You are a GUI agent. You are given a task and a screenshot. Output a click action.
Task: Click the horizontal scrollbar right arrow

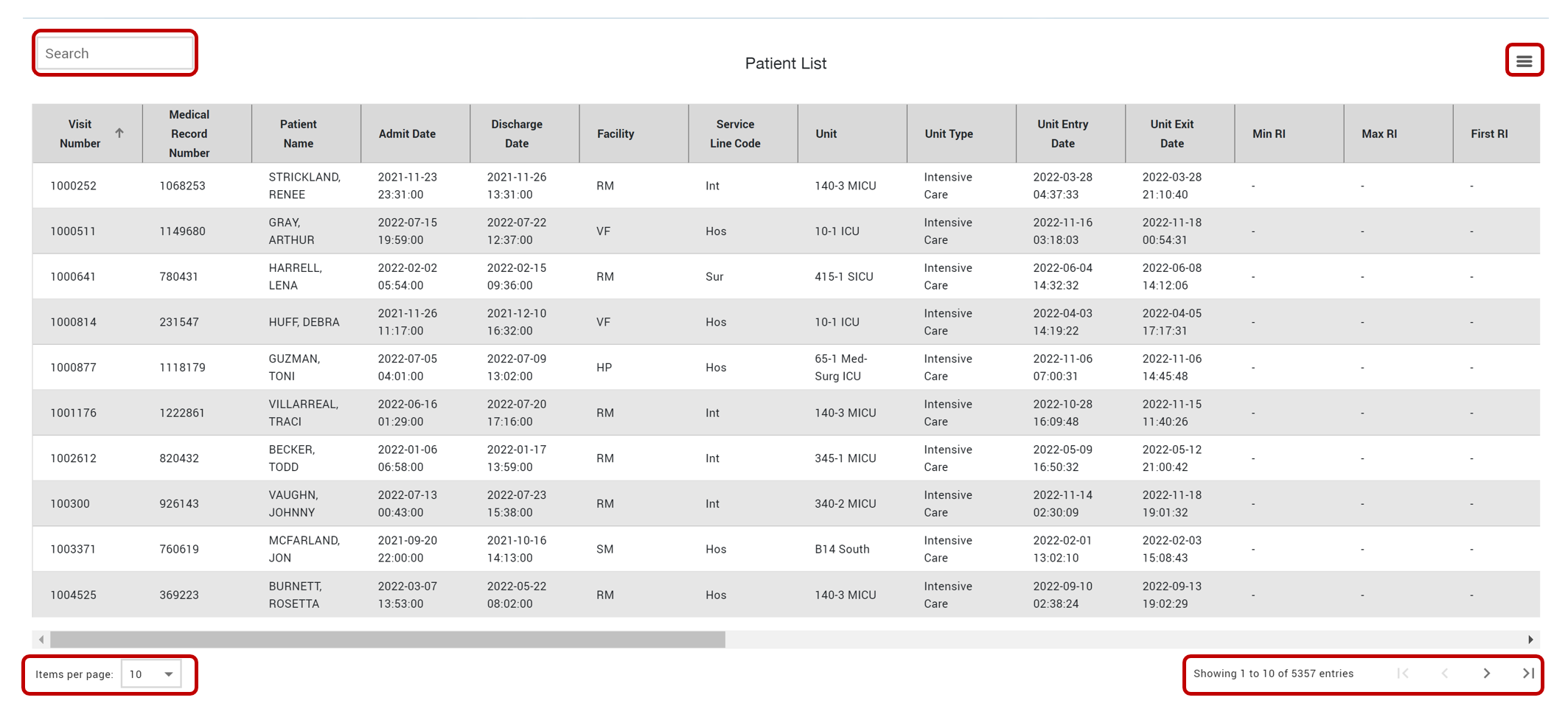1530,640
